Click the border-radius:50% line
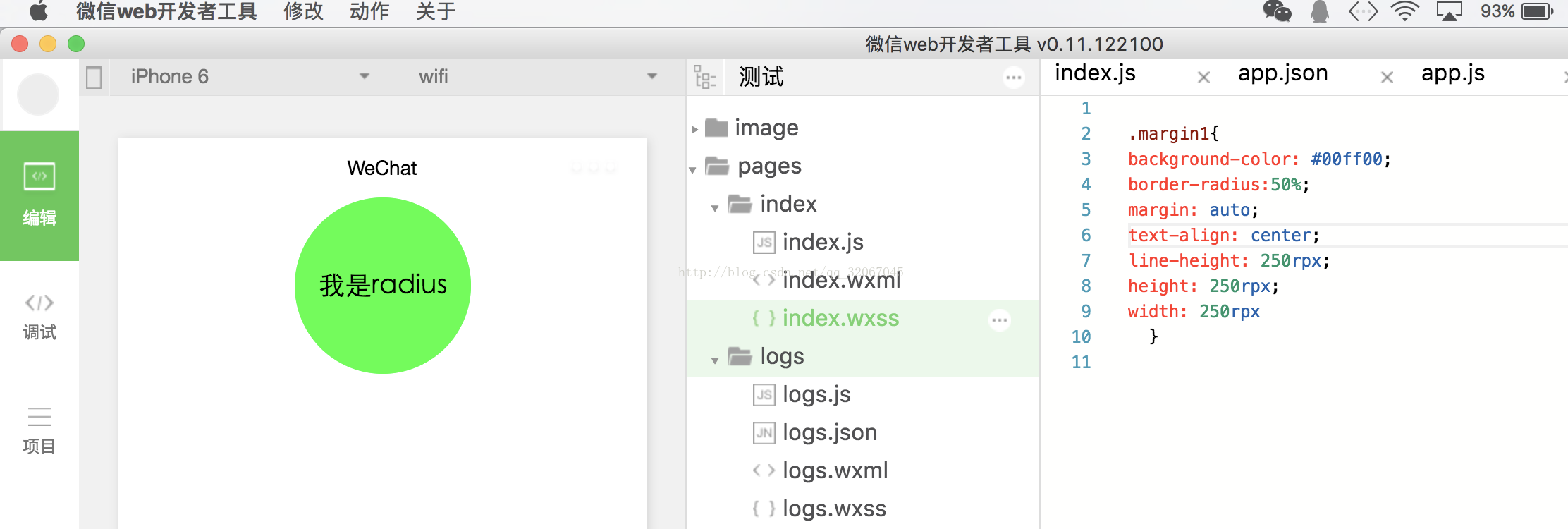The width and height of the screenshot is (1568, 529). tap(1218, 184)
